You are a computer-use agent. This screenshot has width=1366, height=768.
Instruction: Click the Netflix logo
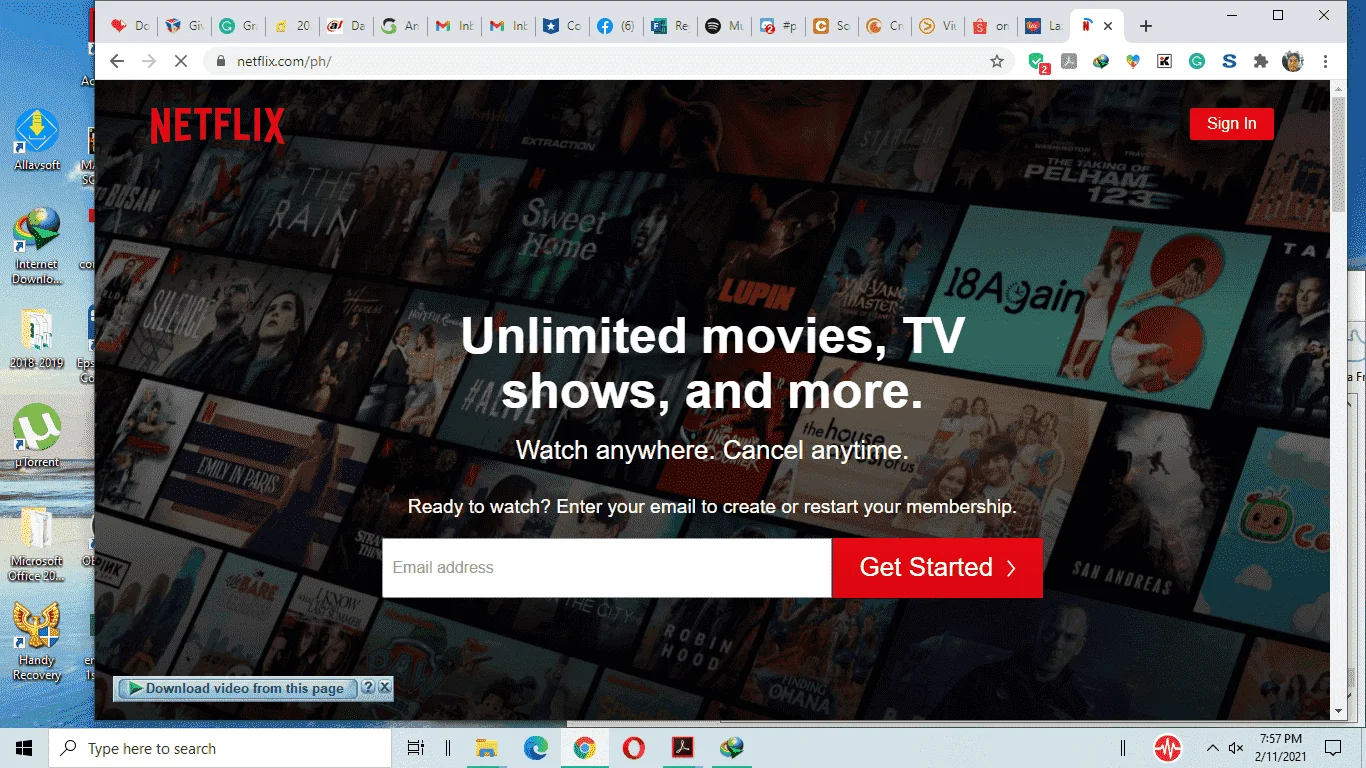[217, 126]
